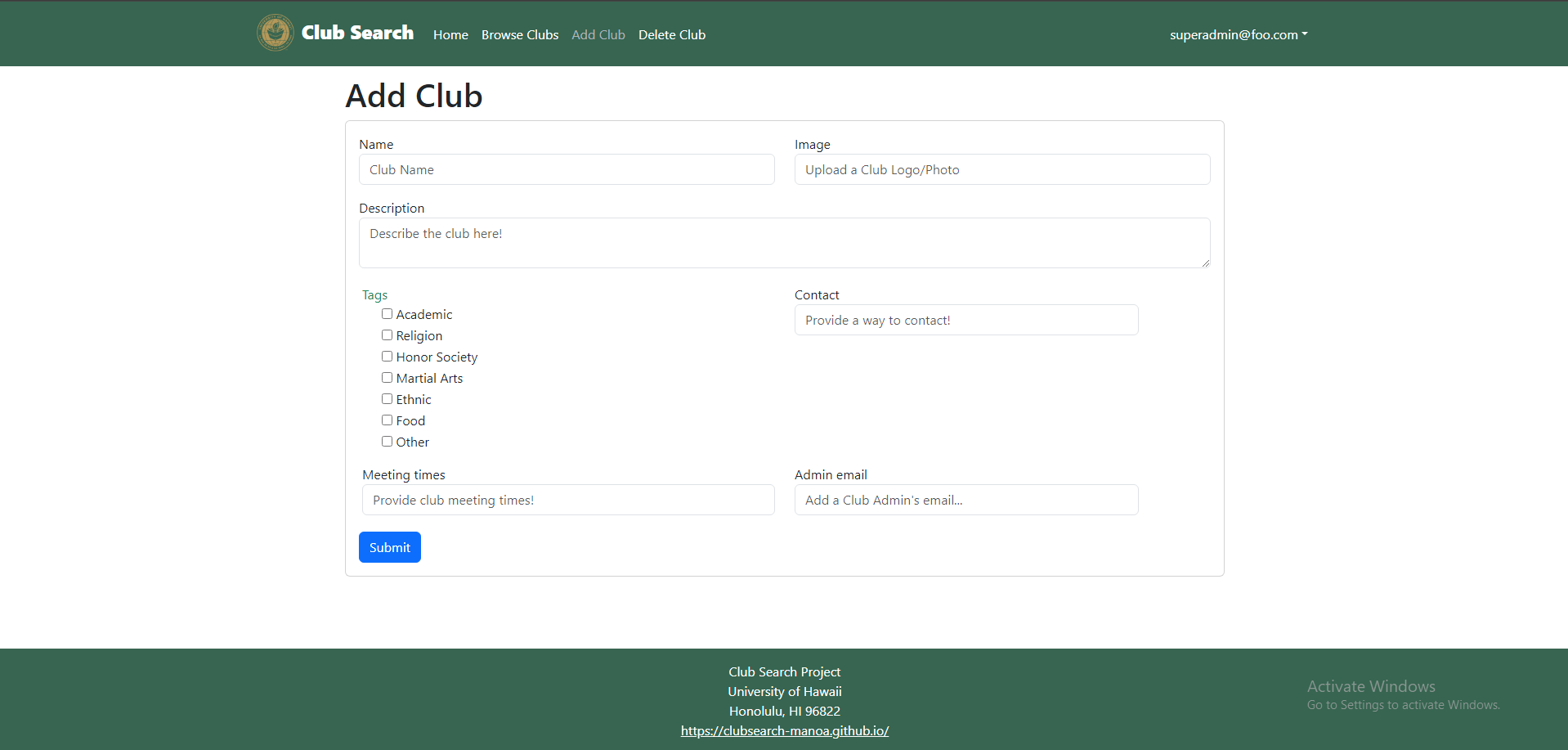The width and height of the screenshot is (1568, 750).
Task: Tick the Religion tag checkbox
Action: coord(387,335)
